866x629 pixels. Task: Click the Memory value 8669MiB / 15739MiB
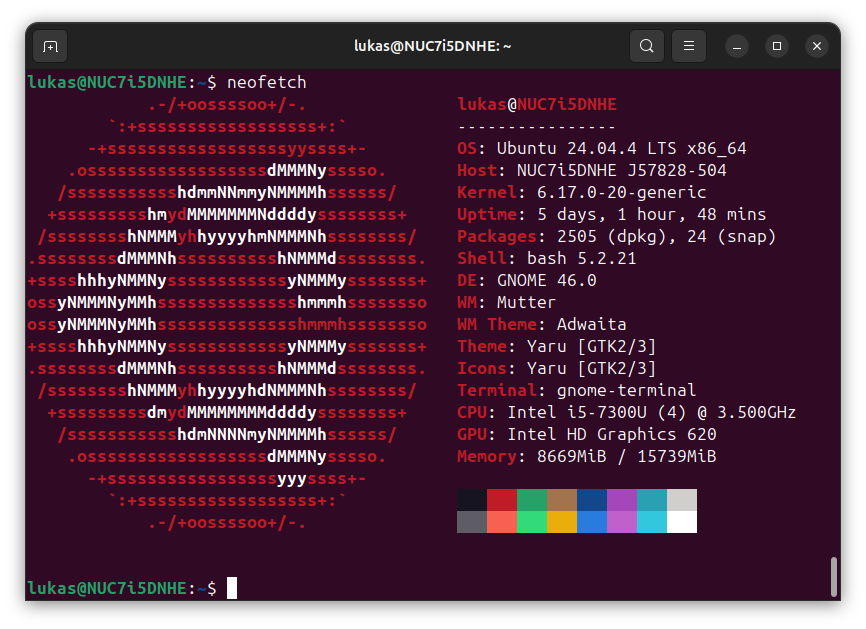point(626,457)
